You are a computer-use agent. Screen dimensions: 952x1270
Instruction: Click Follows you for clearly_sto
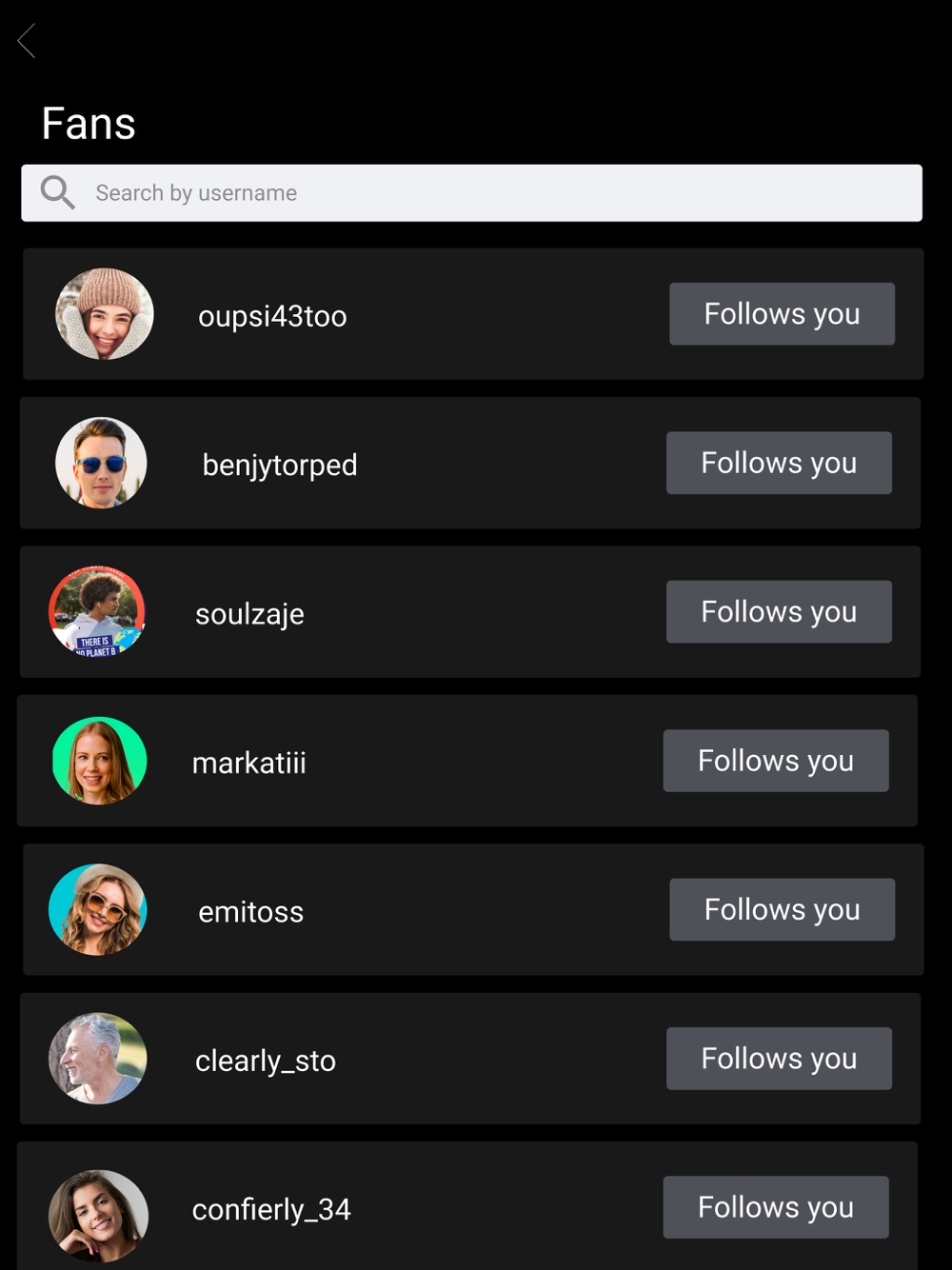click(x=779, y=1058)
